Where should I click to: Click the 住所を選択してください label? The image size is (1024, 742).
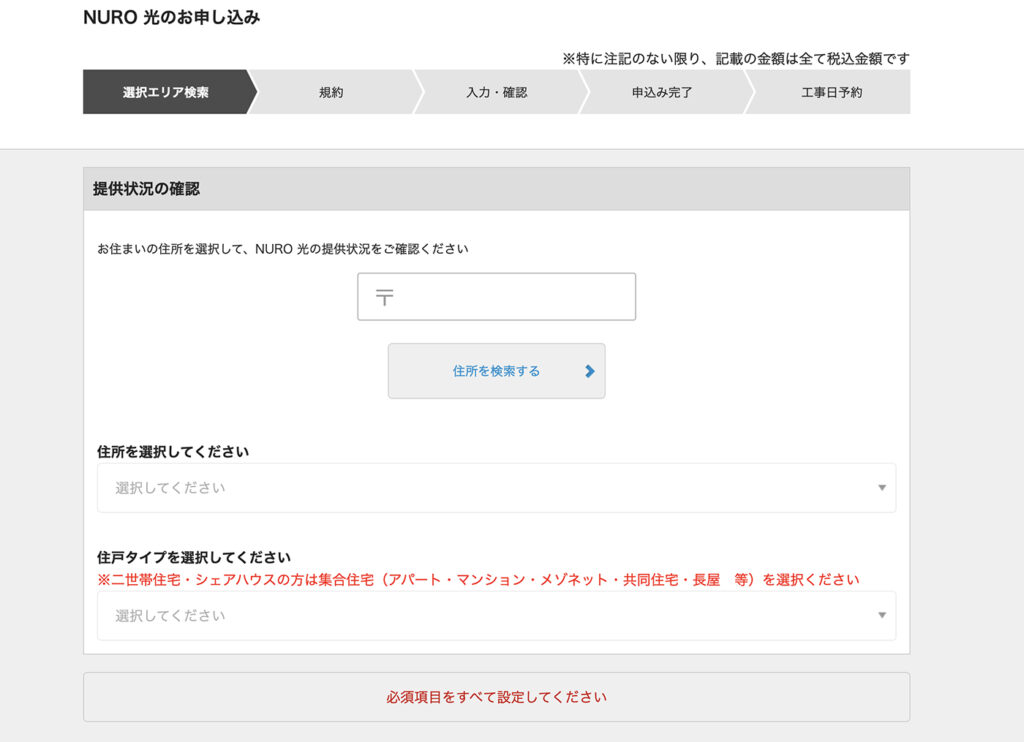(x=173, y=451)
